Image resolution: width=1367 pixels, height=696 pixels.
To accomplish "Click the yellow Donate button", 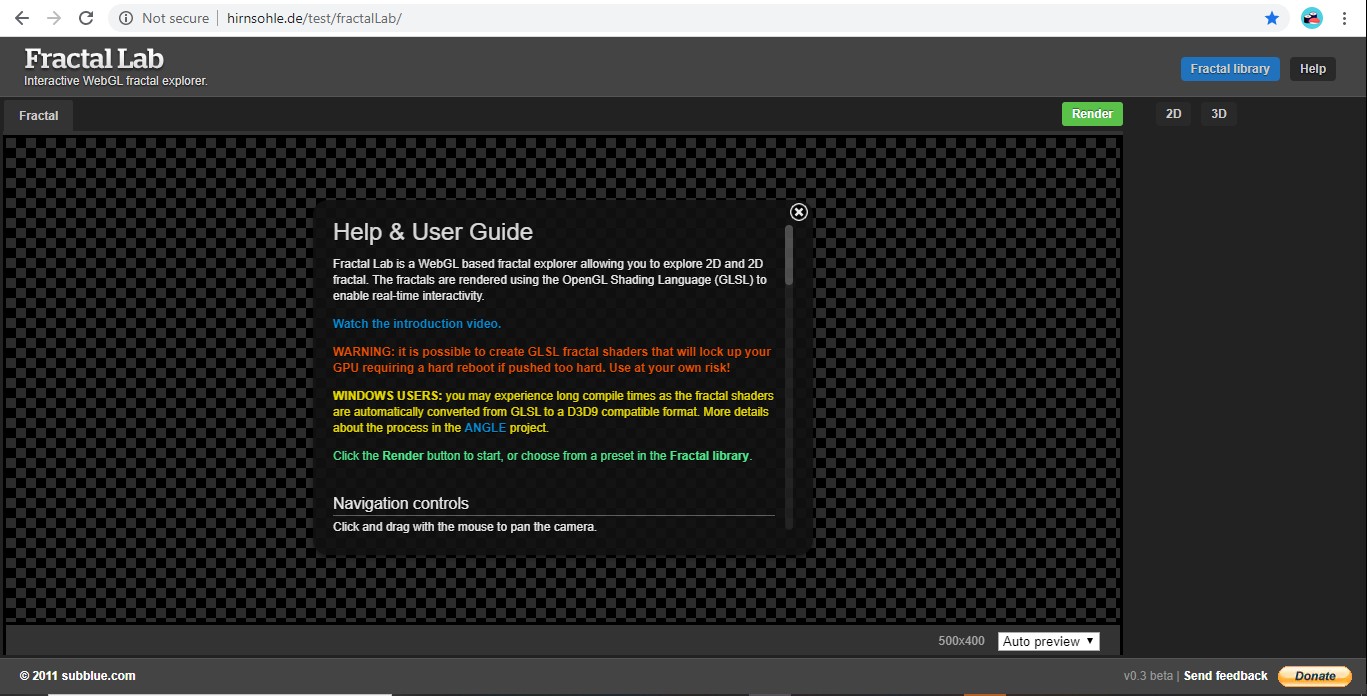I will [x=1314, y=676].
